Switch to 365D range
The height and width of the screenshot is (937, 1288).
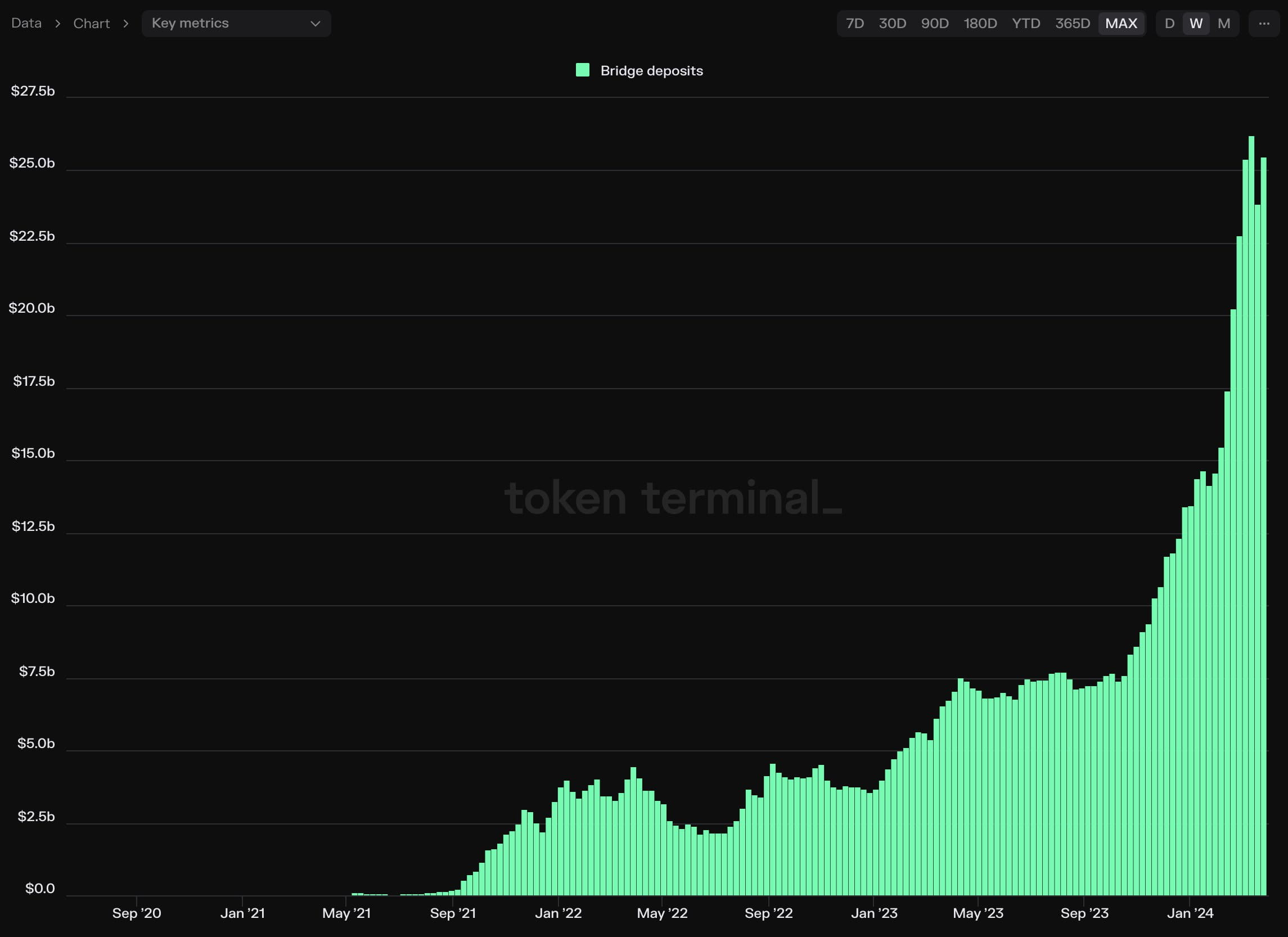click(x=1072, y=23)
